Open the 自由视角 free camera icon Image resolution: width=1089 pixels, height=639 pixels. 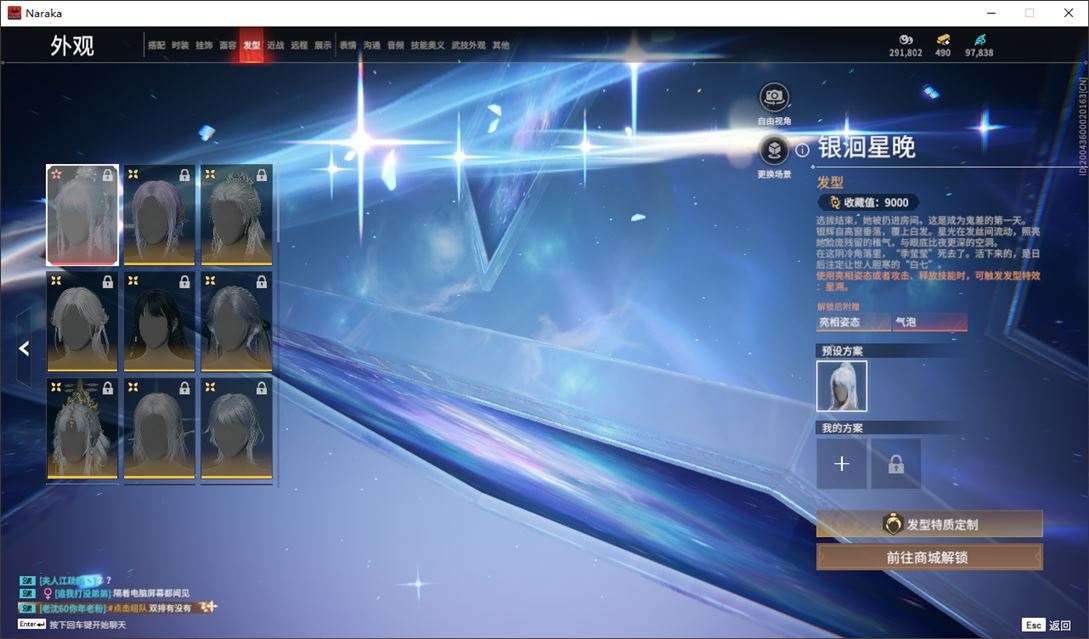(774, 97)
